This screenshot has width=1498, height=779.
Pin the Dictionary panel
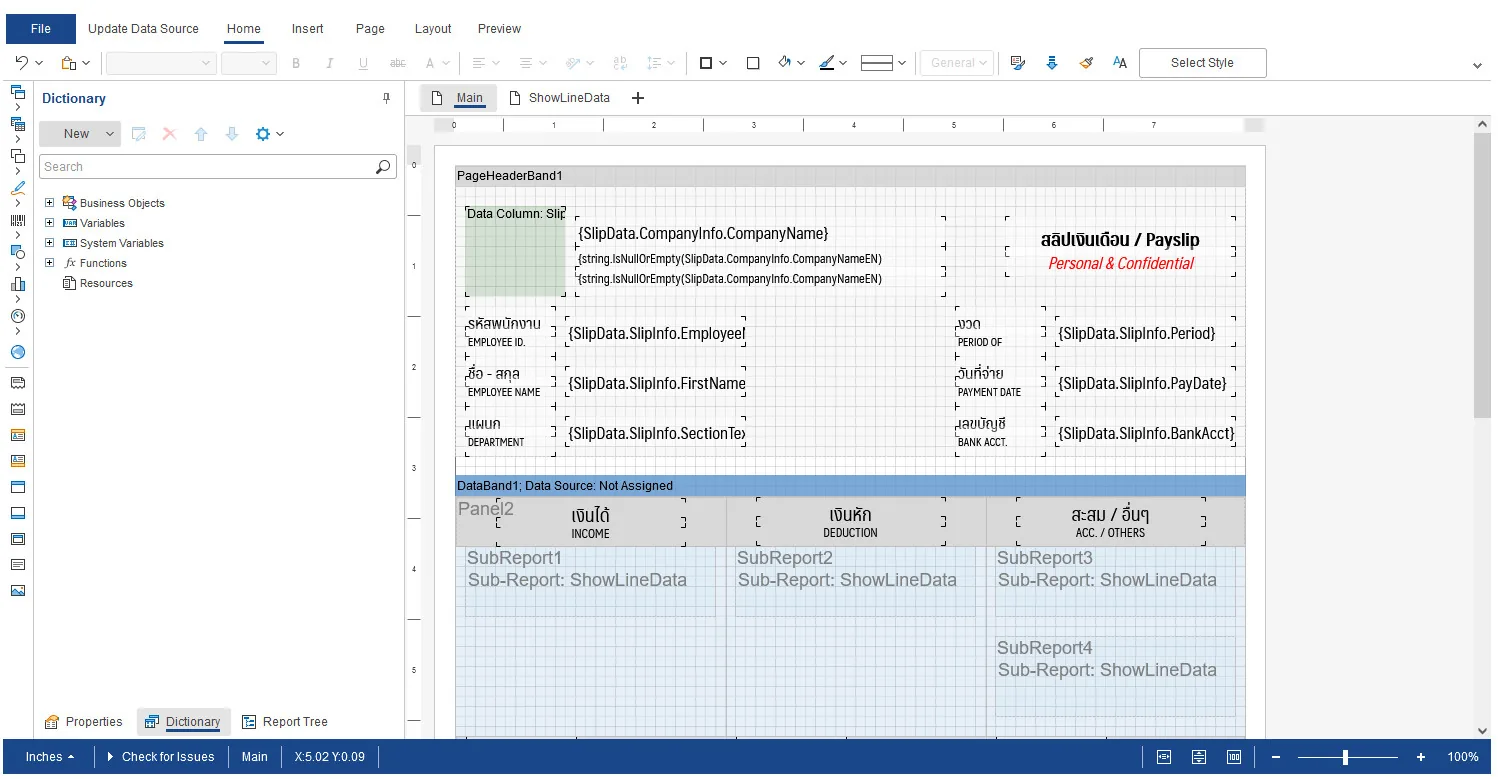point(386,98)
